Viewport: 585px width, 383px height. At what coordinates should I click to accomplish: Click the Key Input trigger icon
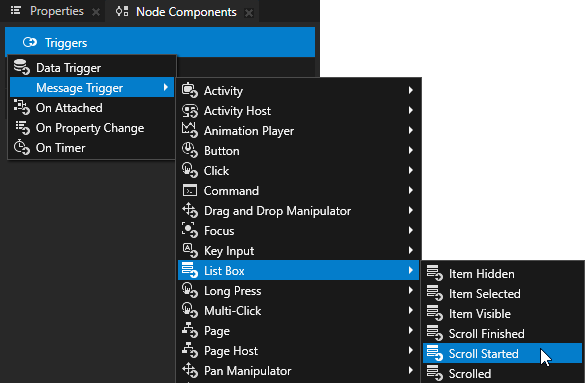click(190, 250)
